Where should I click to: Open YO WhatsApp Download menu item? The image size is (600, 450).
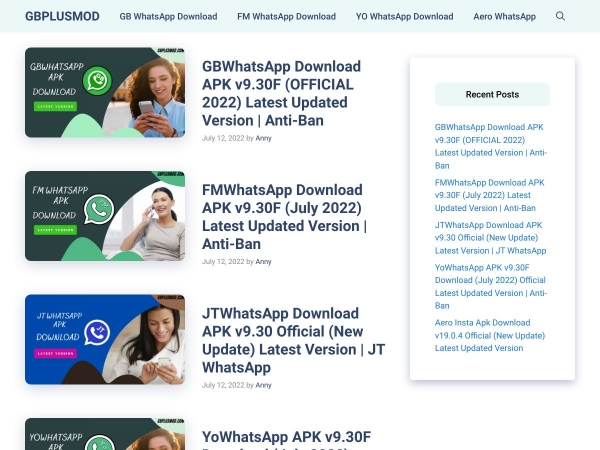pyautogui.click(x=404, y=16)
